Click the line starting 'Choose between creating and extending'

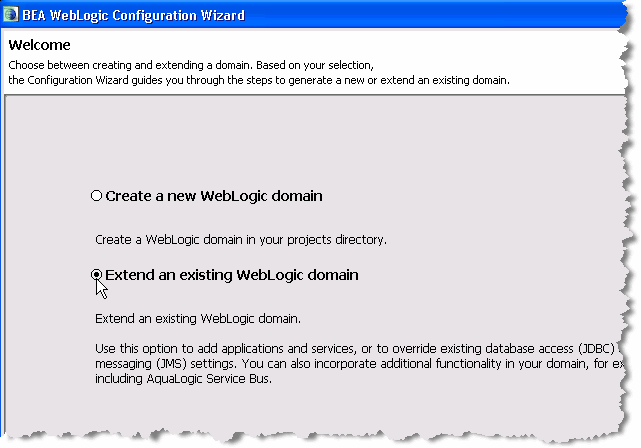click(191, 65)
